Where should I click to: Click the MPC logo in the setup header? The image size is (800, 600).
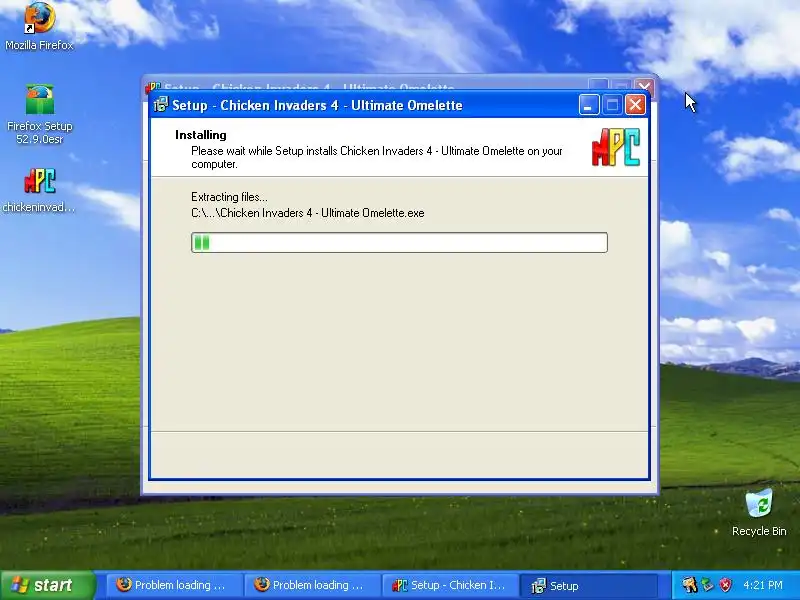(615, 147)
